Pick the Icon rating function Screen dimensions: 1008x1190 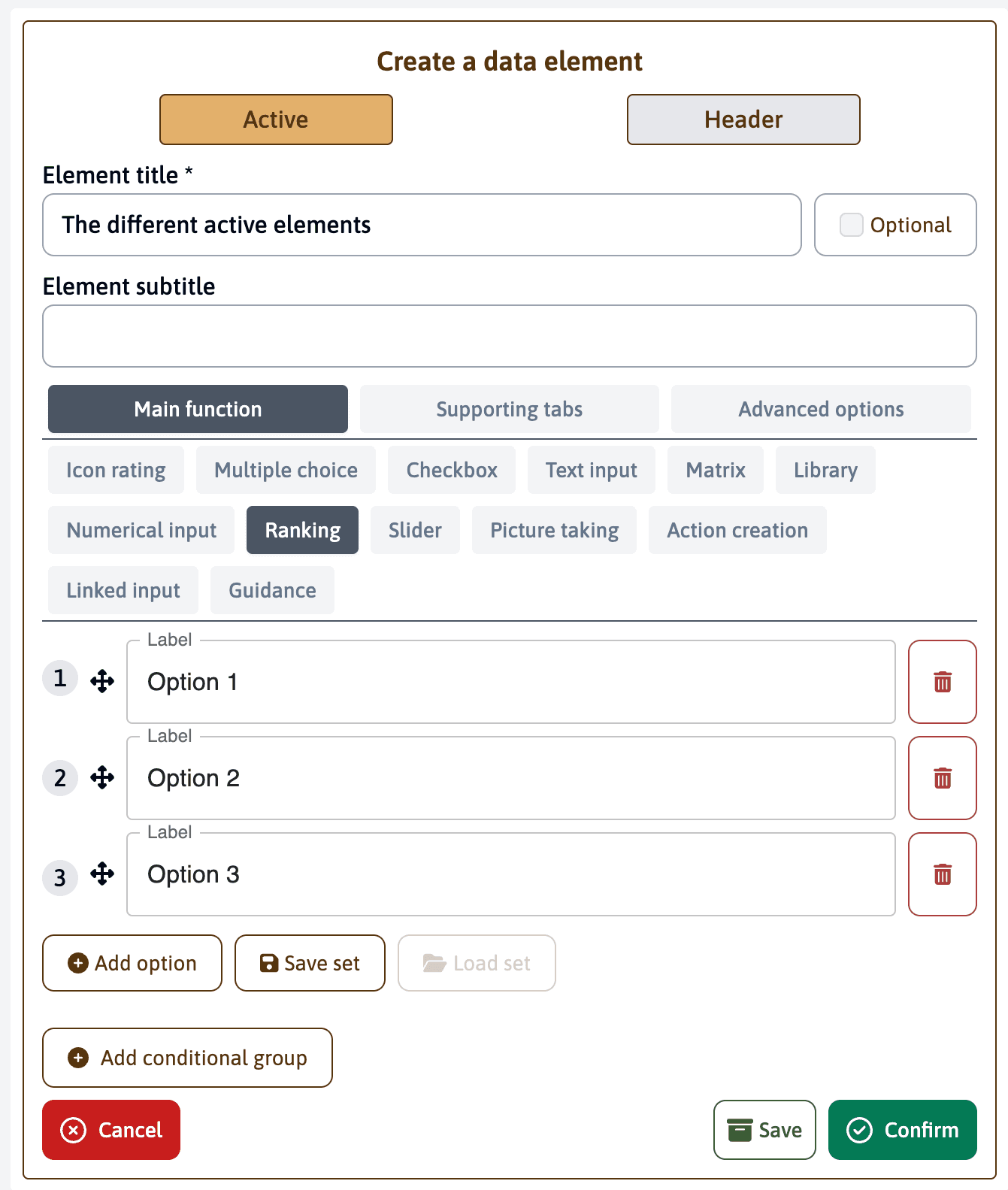click(x=116, y=470)
